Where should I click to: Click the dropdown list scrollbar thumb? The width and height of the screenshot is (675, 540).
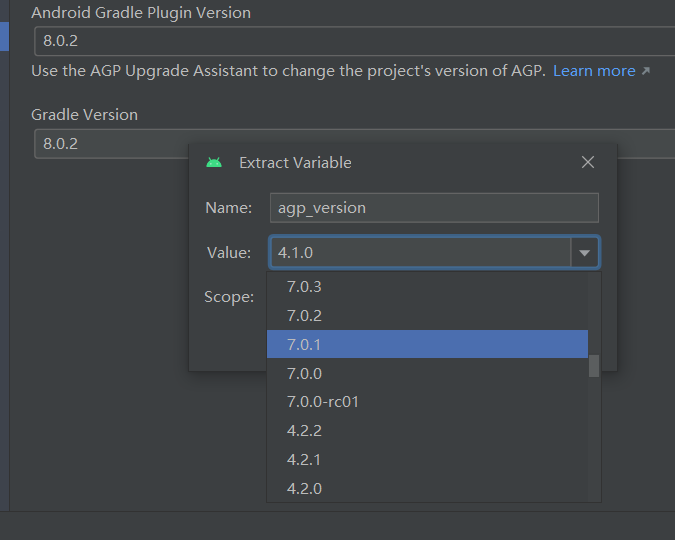(x=594, y=366)
